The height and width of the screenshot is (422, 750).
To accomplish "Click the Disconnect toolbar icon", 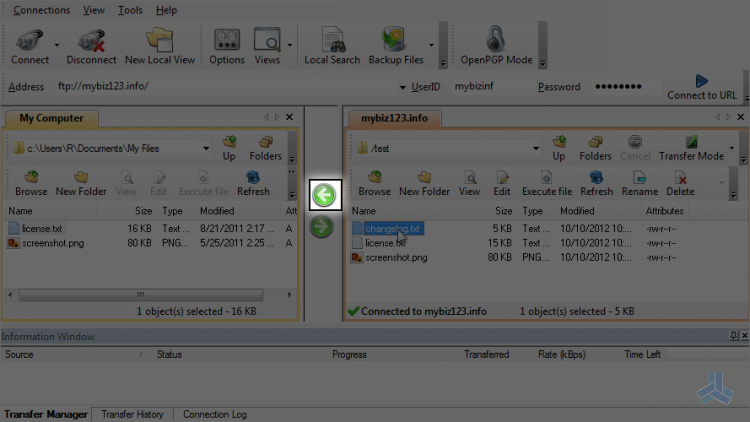I will coord(91,41).
